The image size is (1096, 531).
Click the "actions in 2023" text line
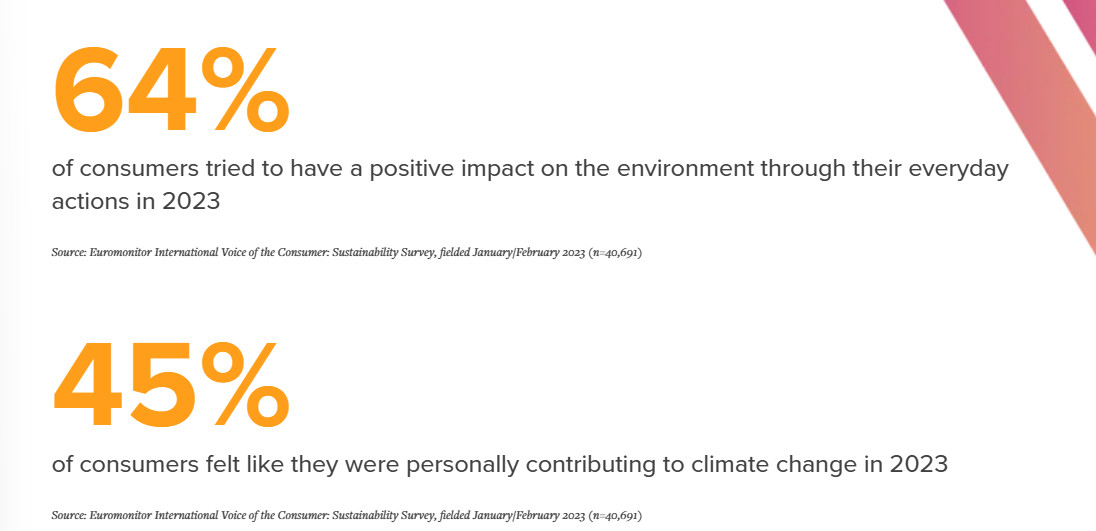tap(135, 202)
